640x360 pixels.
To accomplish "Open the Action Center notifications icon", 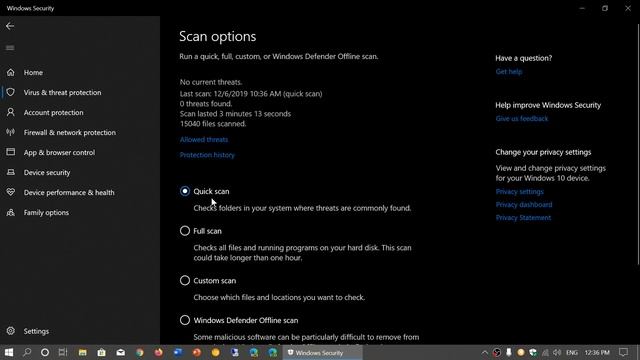I will coord(623,352).
